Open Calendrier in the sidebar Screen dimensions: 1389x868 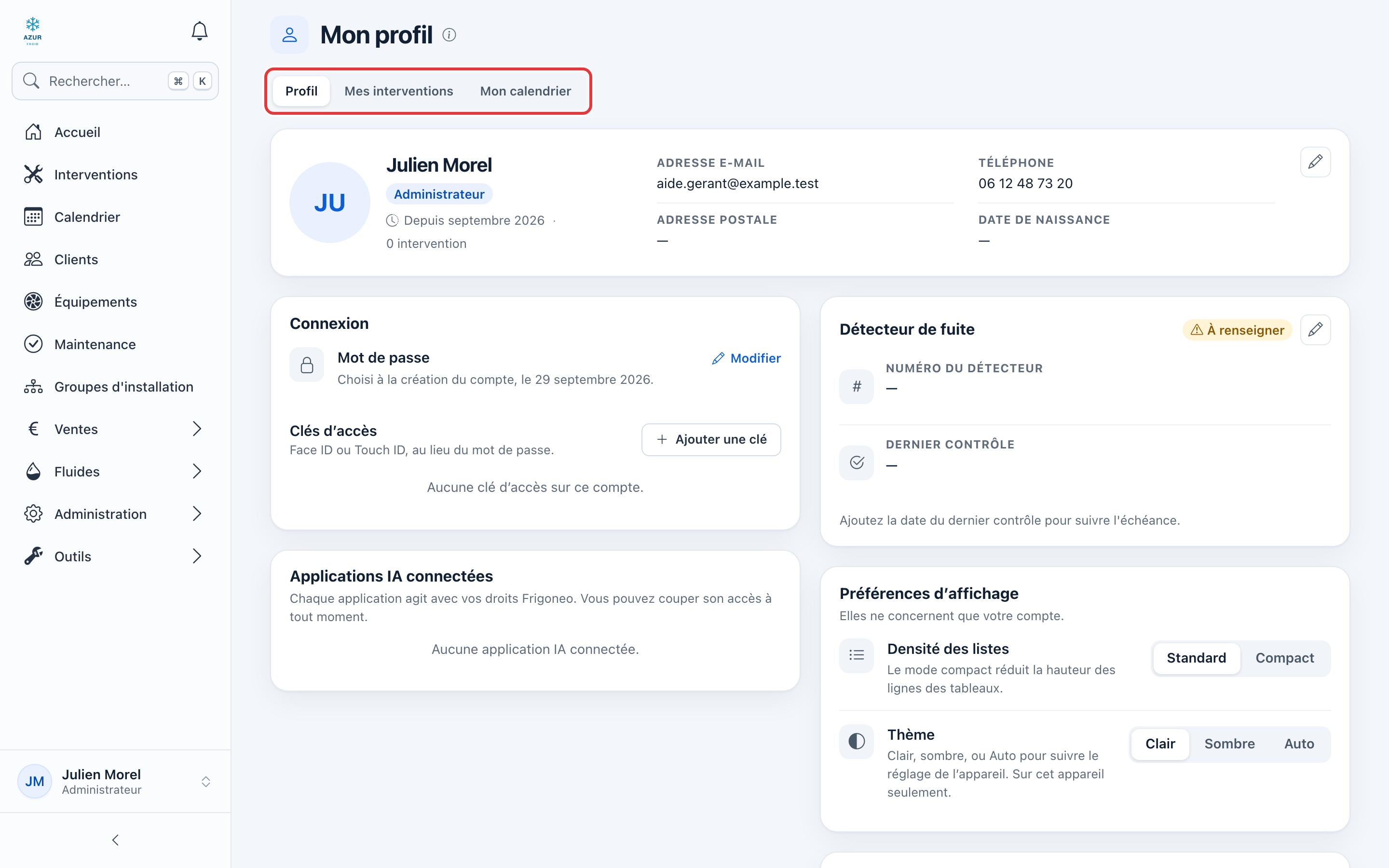(115, 217)
